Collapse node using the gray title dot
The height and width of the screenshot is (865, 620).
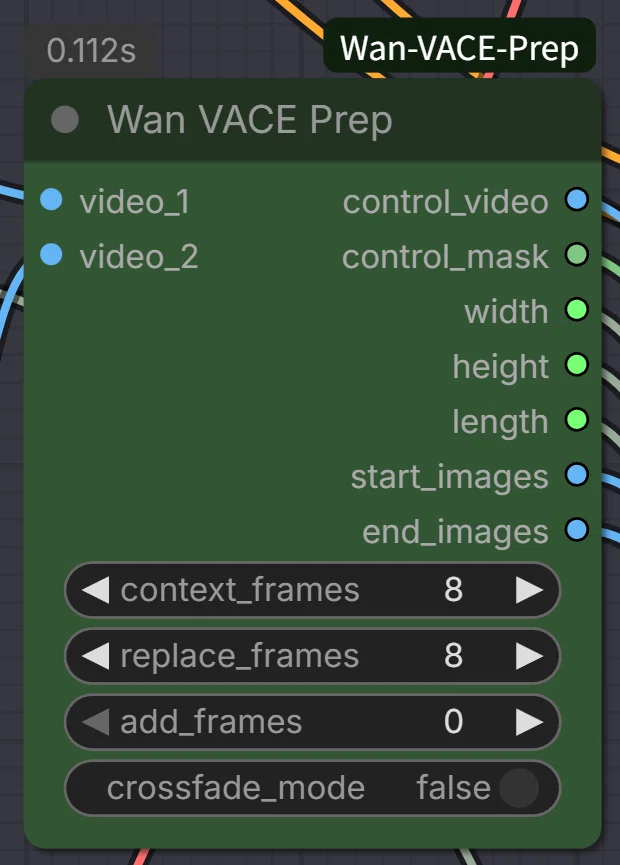pos(65,120)
